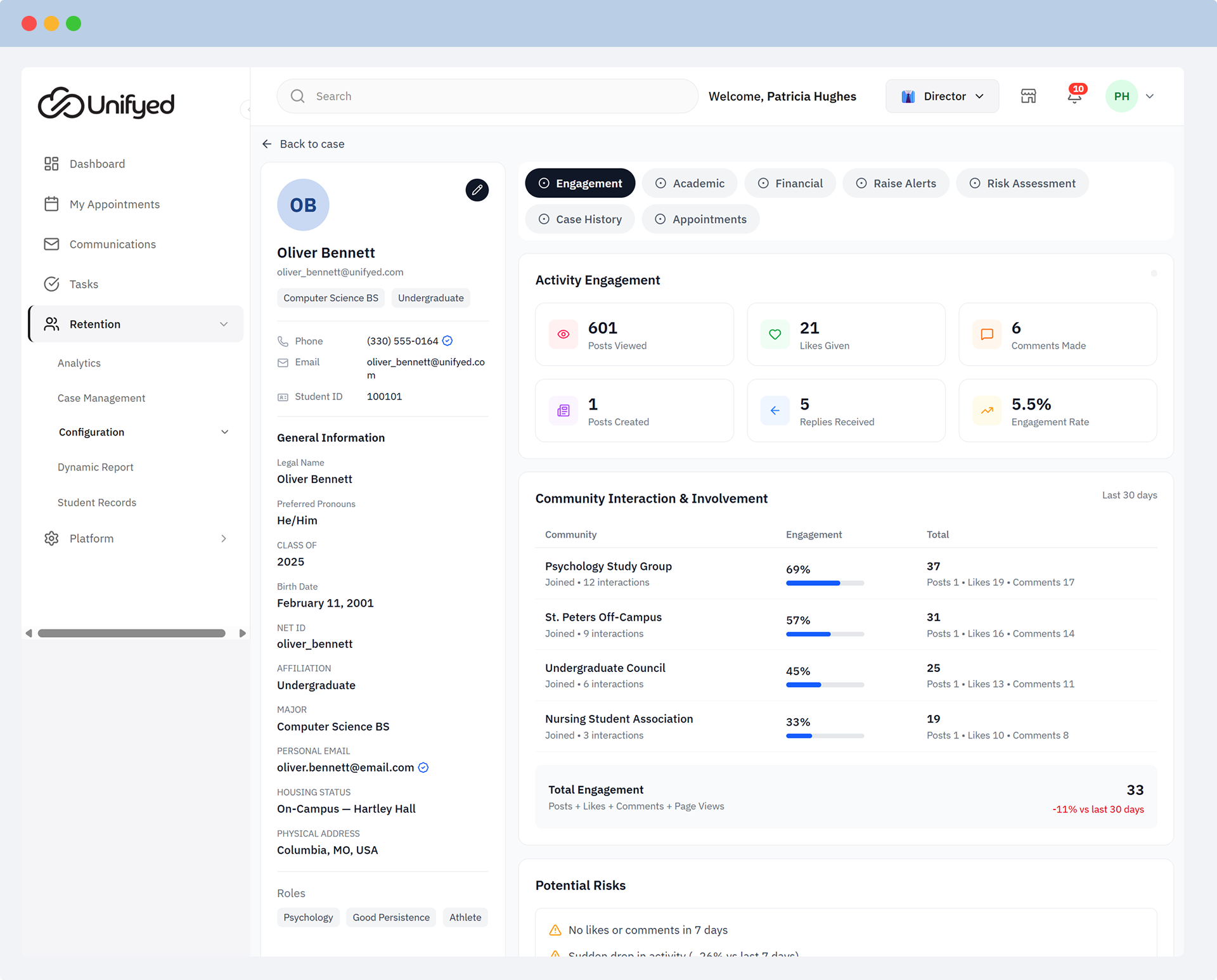1217x980 pixels.
Task: Click the edit pencil icon on profile
Action: pos(477,190)
